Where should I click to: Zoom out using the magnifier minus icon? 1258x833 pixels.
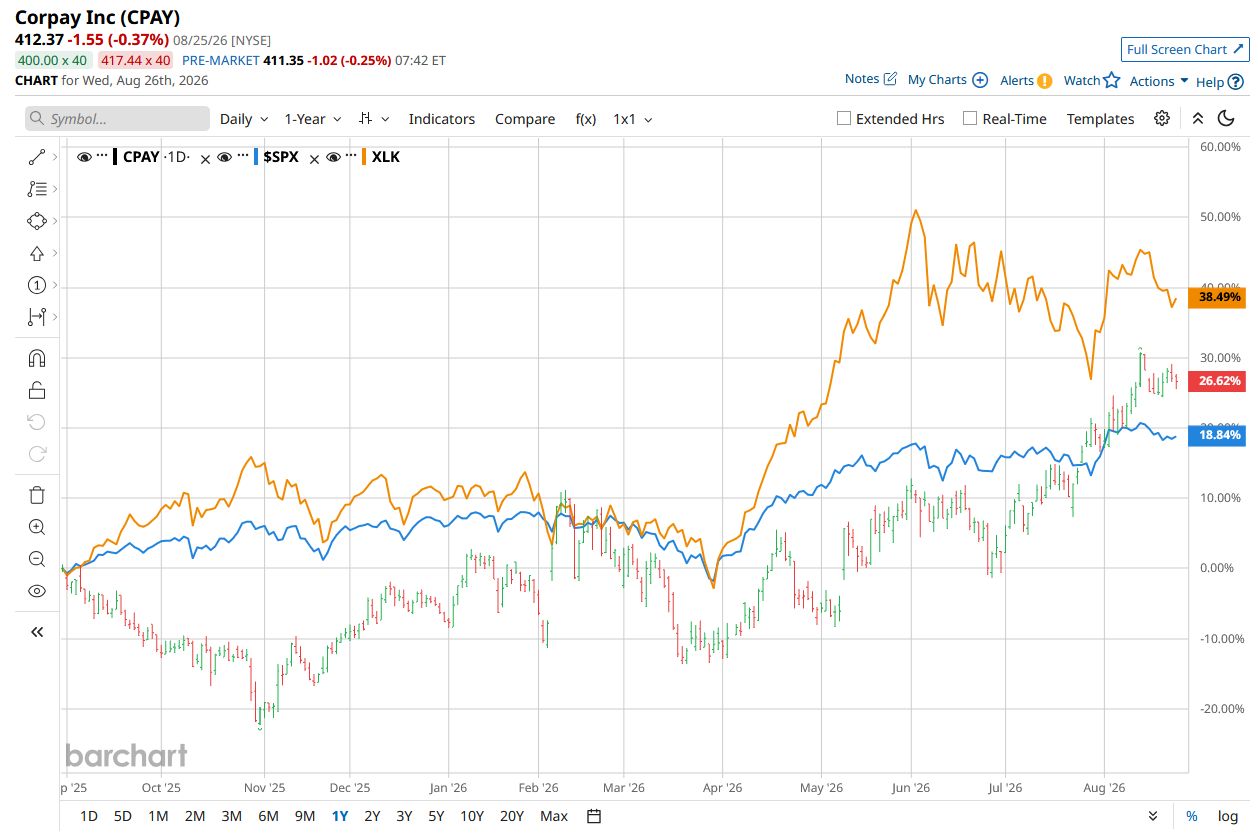[x=37, y=559]
